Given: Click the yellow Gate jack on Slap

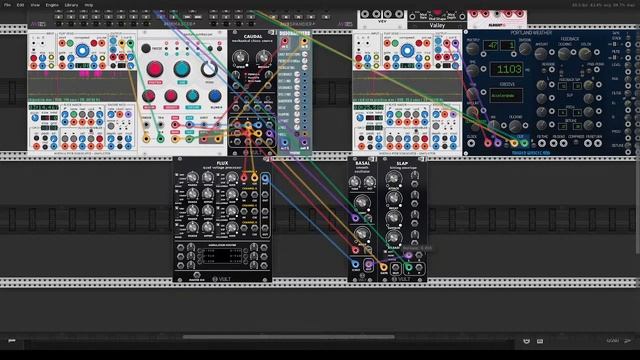Looking at the screenshot, I should tap(384, 268).
